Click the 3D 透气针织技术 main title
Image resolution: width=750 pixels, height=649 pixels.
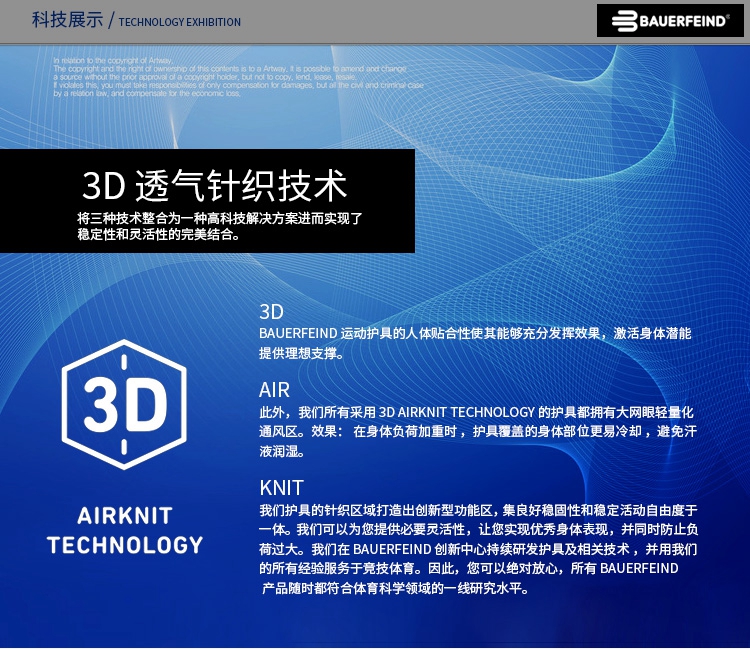[214, 186]
